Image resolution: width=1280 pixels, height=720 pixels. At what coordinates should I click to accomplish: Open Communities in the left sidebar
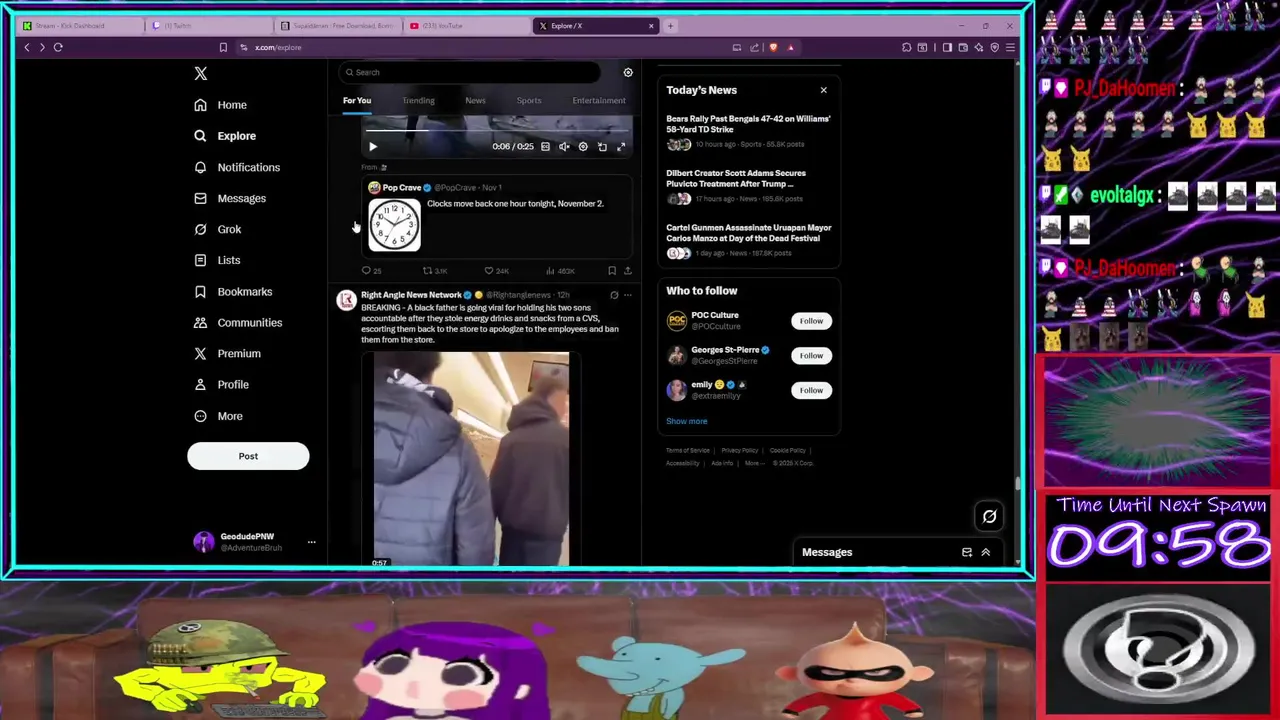click(x=238, y=322)
